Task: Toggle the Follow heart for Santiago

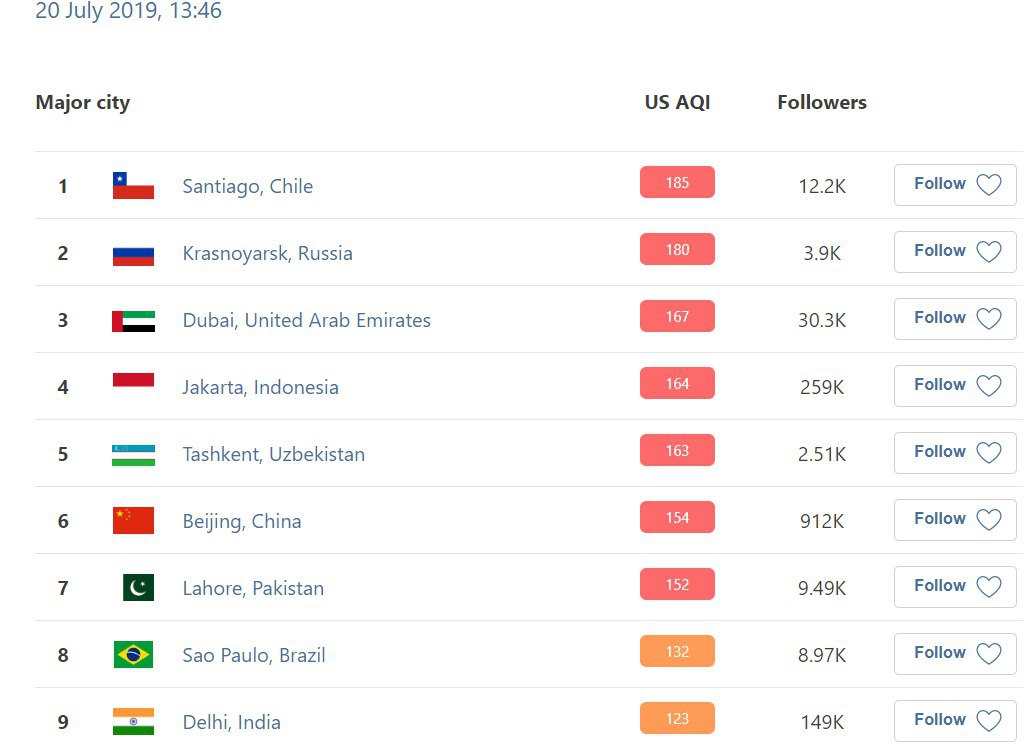Action: click(988, 185)
